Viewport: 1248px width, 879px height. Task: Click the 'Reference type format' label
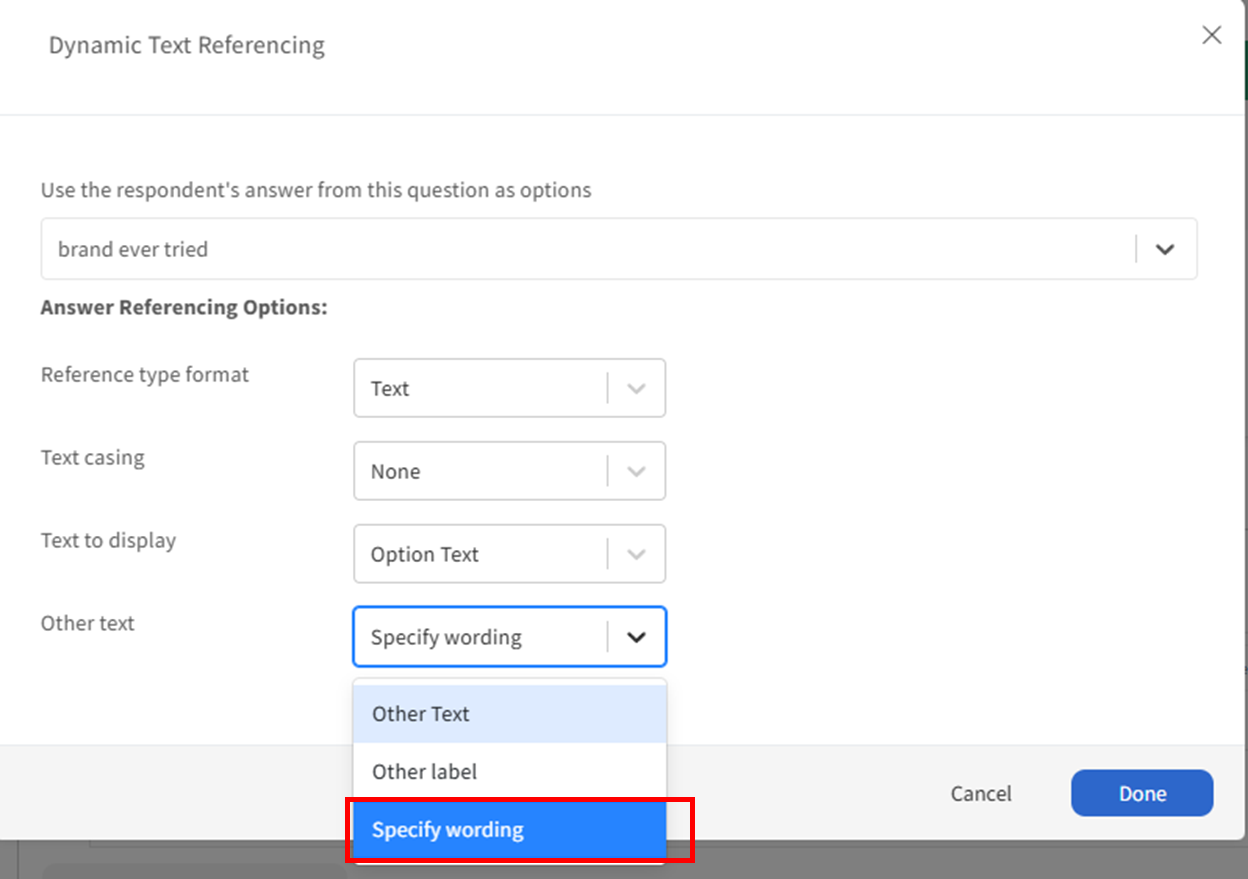145,375
